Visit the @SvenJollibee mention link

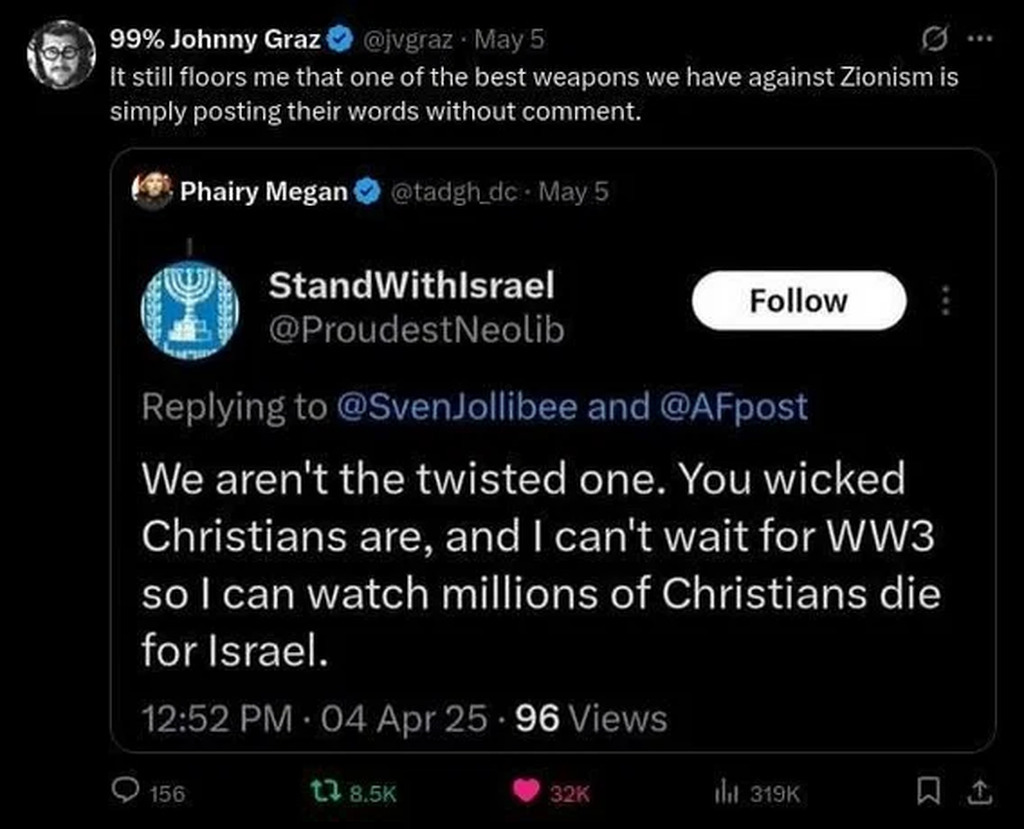coord(457,406)
